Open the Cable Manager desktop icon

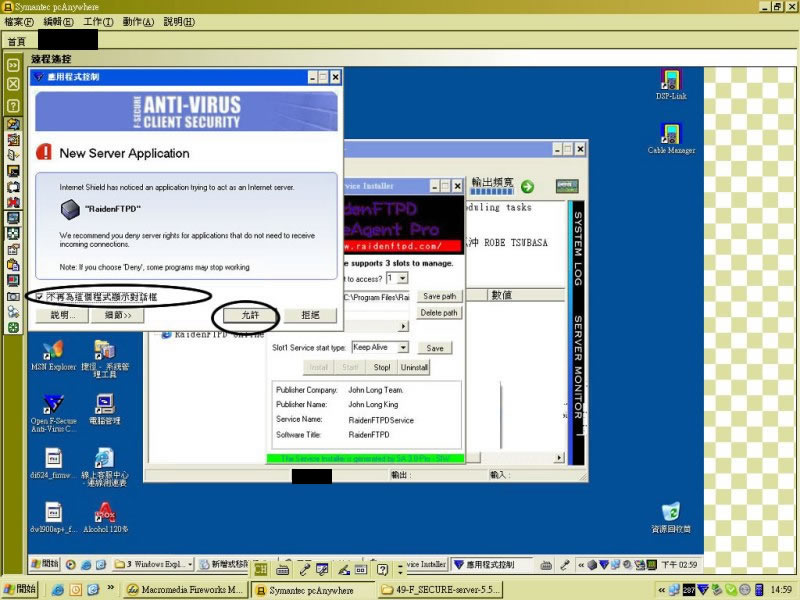(x=671, y=138)
